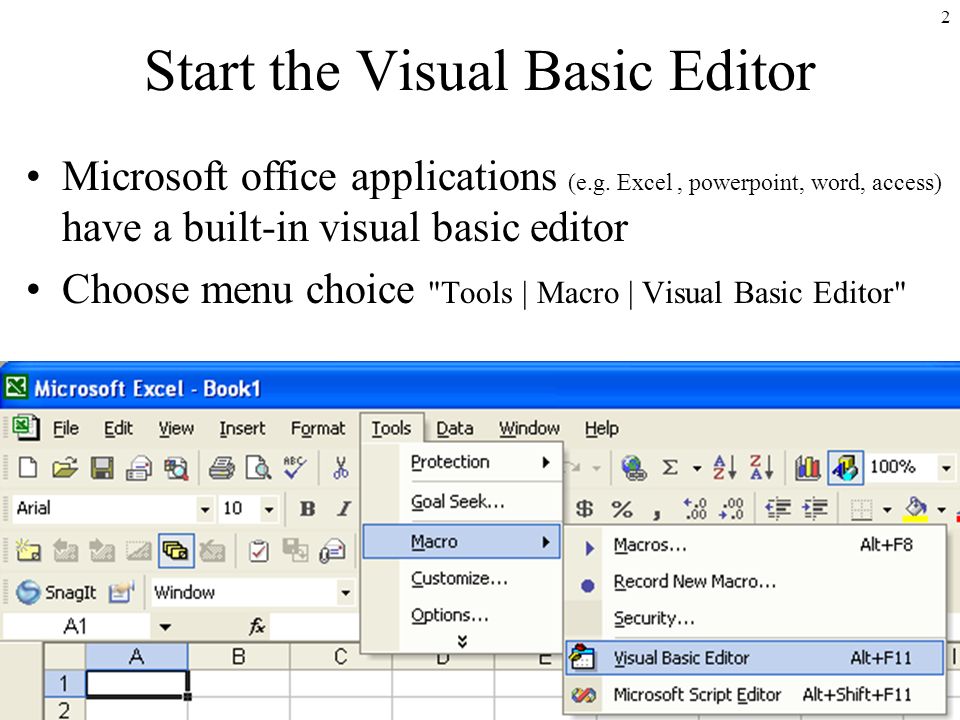Click column B header
Image resolution: width=960 pixels, height=720 pixels.
(238, 656)
